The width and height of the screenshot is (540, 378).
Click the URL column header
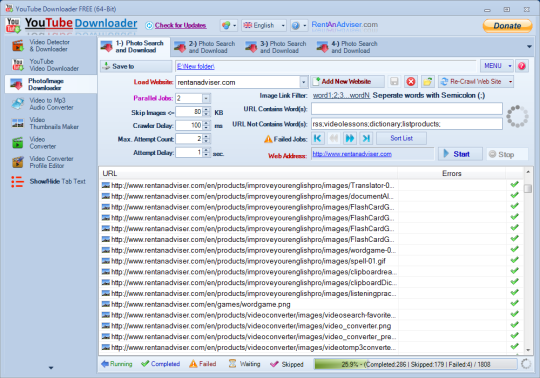[249, 173]
